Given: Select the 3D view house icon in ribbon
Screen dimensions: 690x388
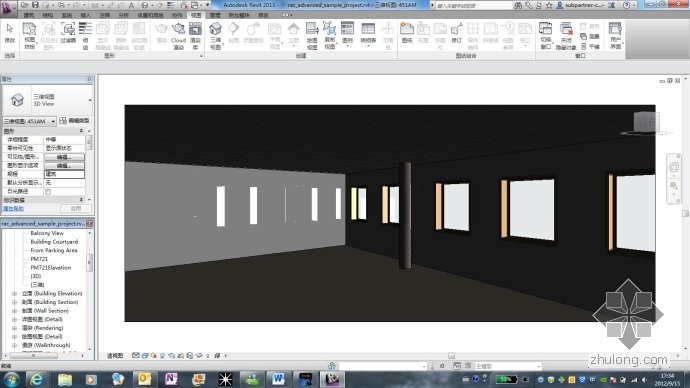Looking at the screenshot, I should 216,34.
